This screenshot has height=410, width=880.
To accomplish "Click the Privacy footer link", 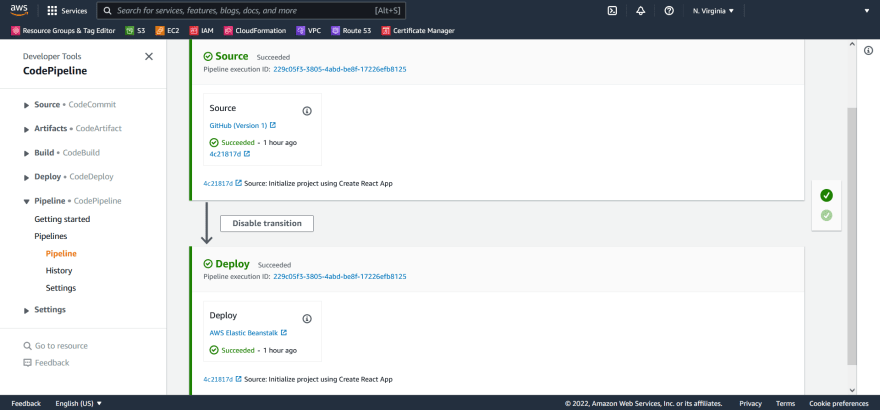I will pyautogui.click(x=750, y=403).
